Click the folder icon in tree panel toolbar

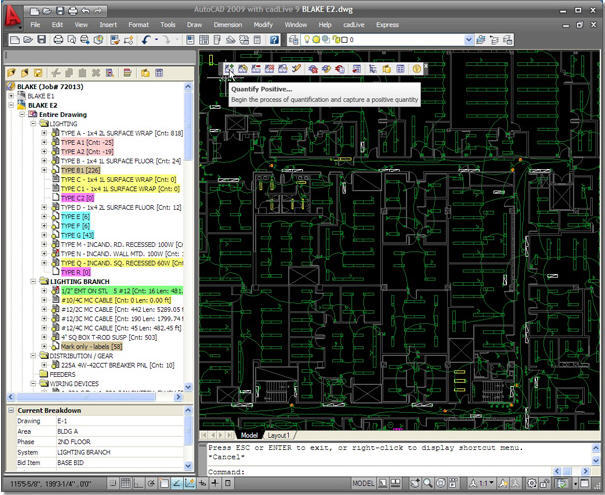(145, 73)
